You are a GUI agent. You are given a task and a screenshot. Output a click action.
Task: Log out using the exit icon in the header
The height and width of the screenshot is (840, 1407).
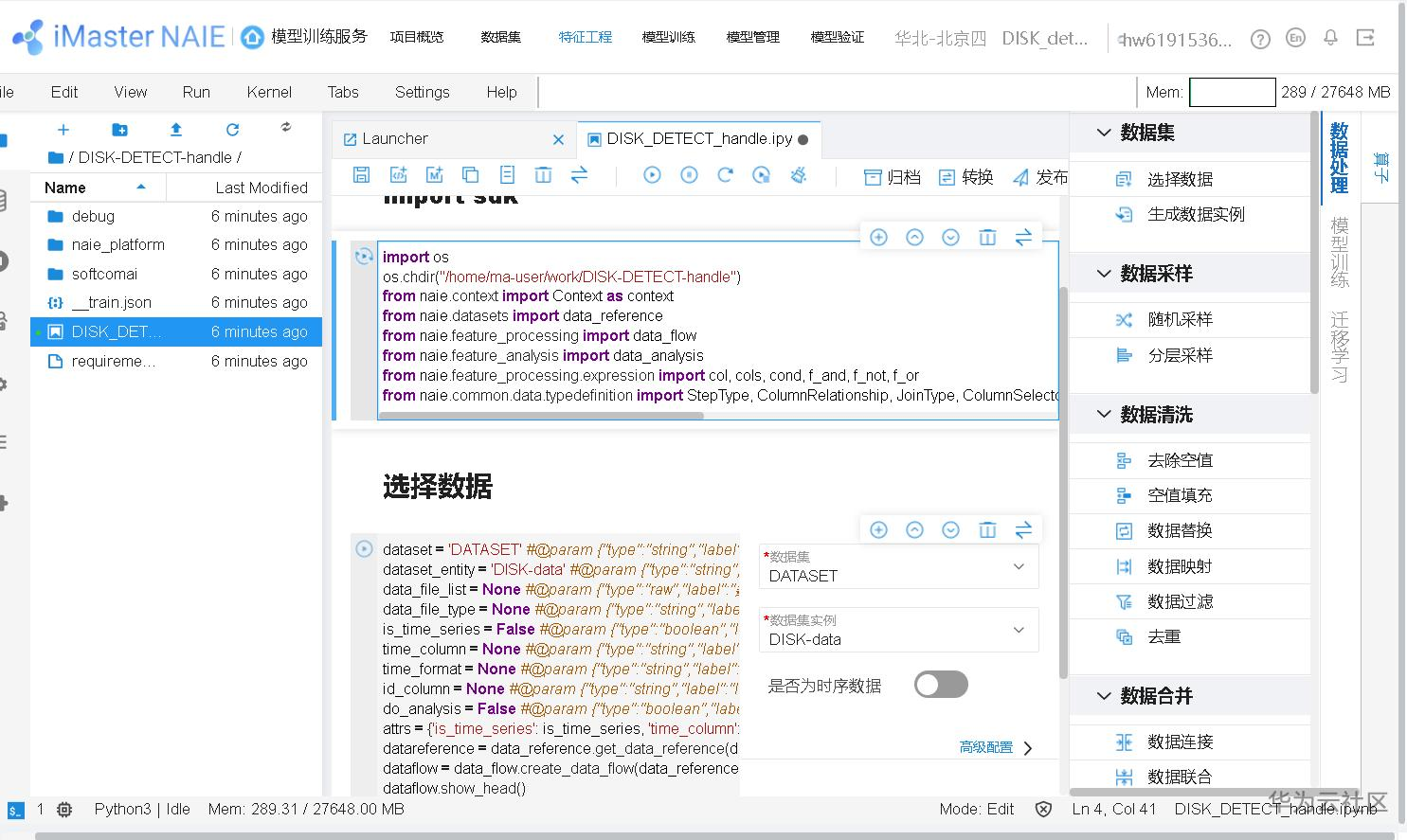pos(1365,38)
